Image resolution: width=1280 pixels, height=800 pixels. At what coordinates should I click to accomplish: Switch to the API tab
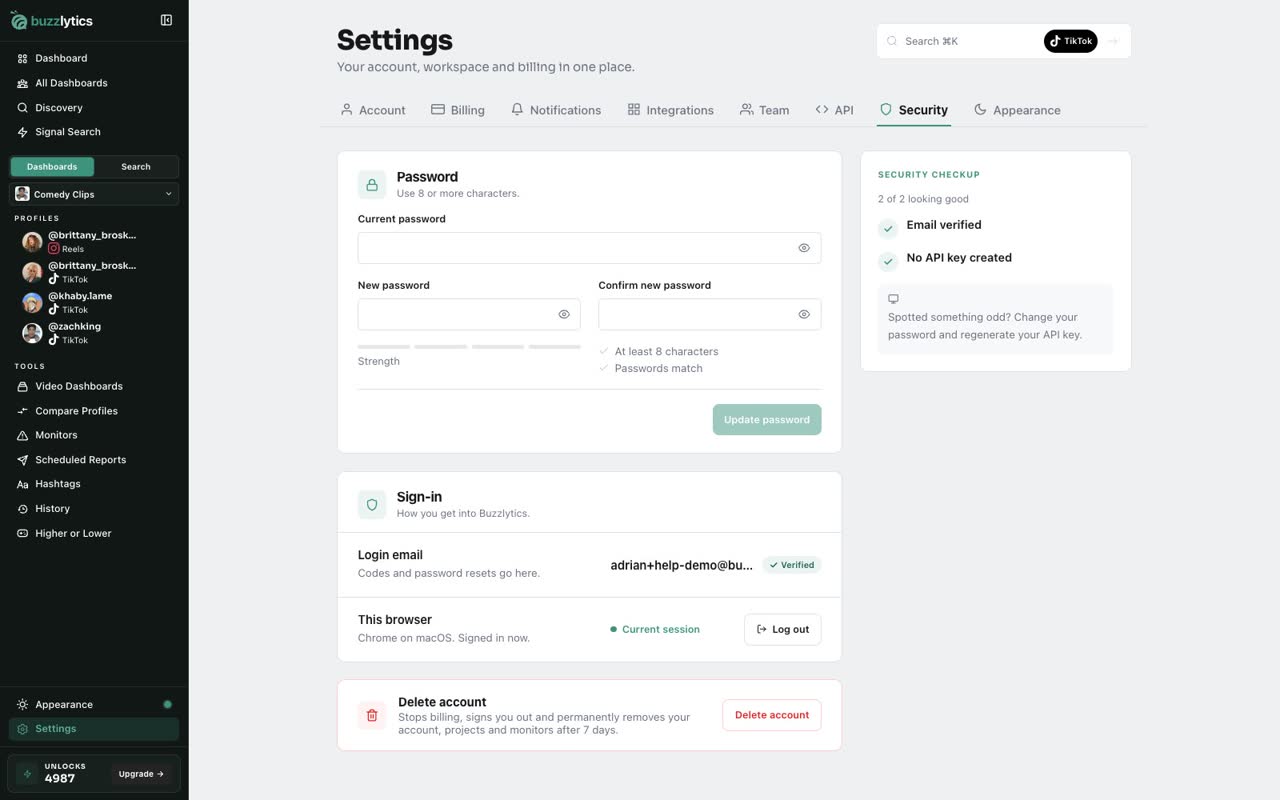[834, 110]
